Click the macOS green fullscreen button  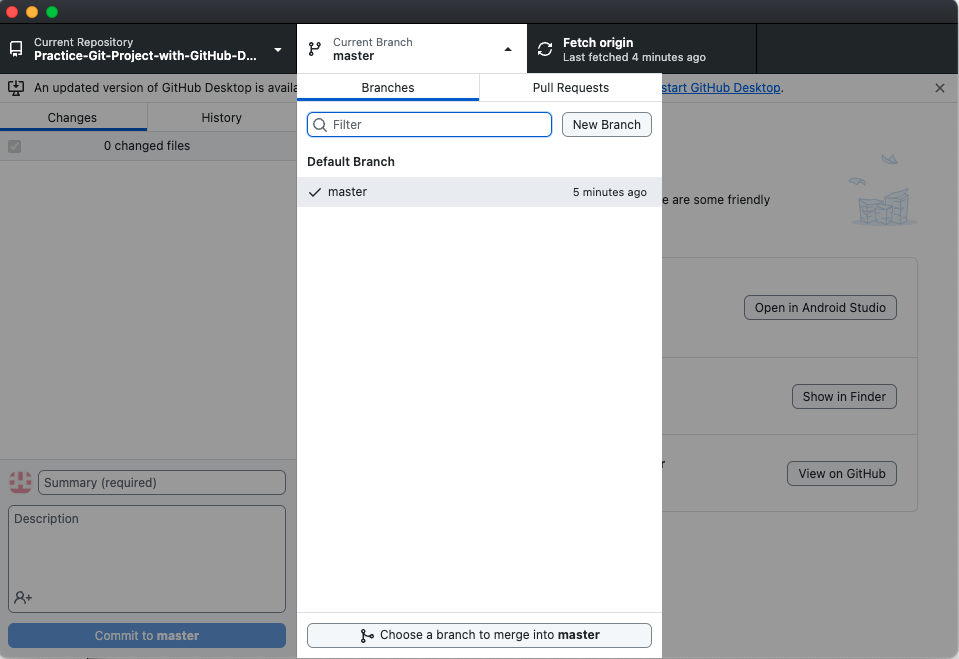coord(52,12)
